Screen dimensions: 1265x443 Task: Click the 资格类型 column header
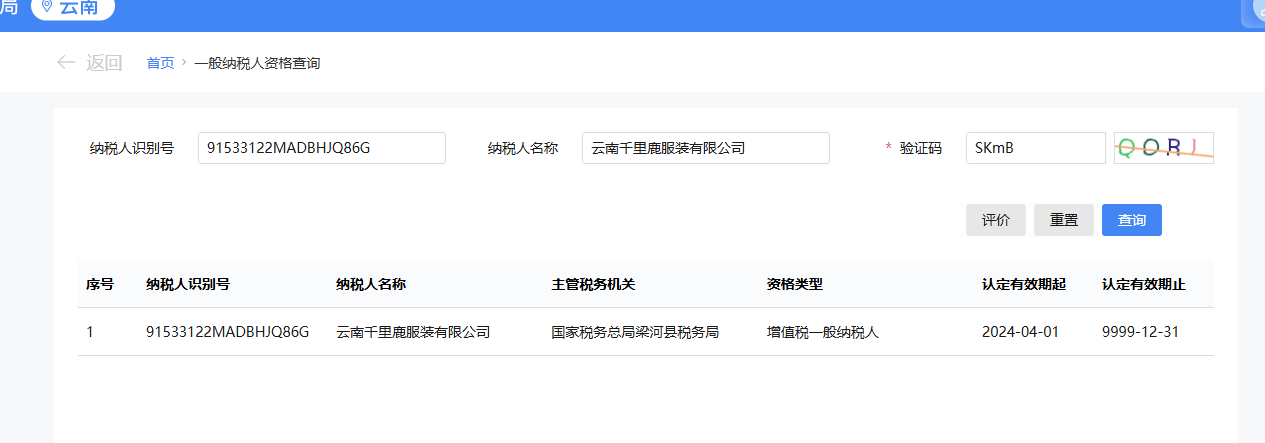point(794,284)
